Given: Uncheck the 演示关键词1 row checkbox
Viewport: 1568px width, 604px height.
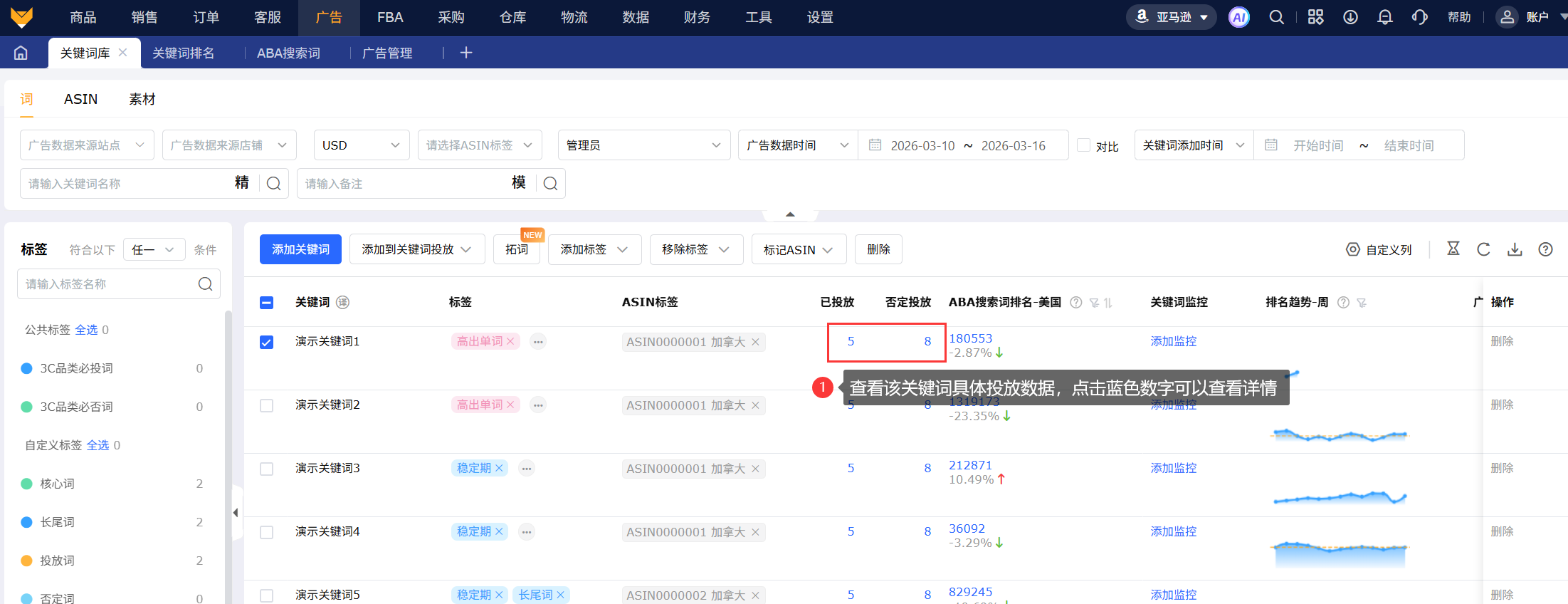Looking at the screenshot, I should (x=267, y=342).
